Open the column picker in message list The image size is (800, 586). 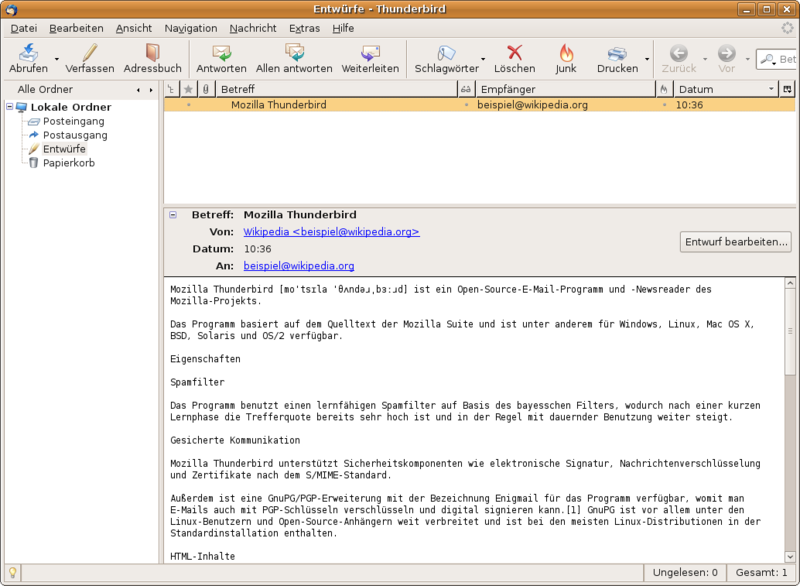(788, 89)
